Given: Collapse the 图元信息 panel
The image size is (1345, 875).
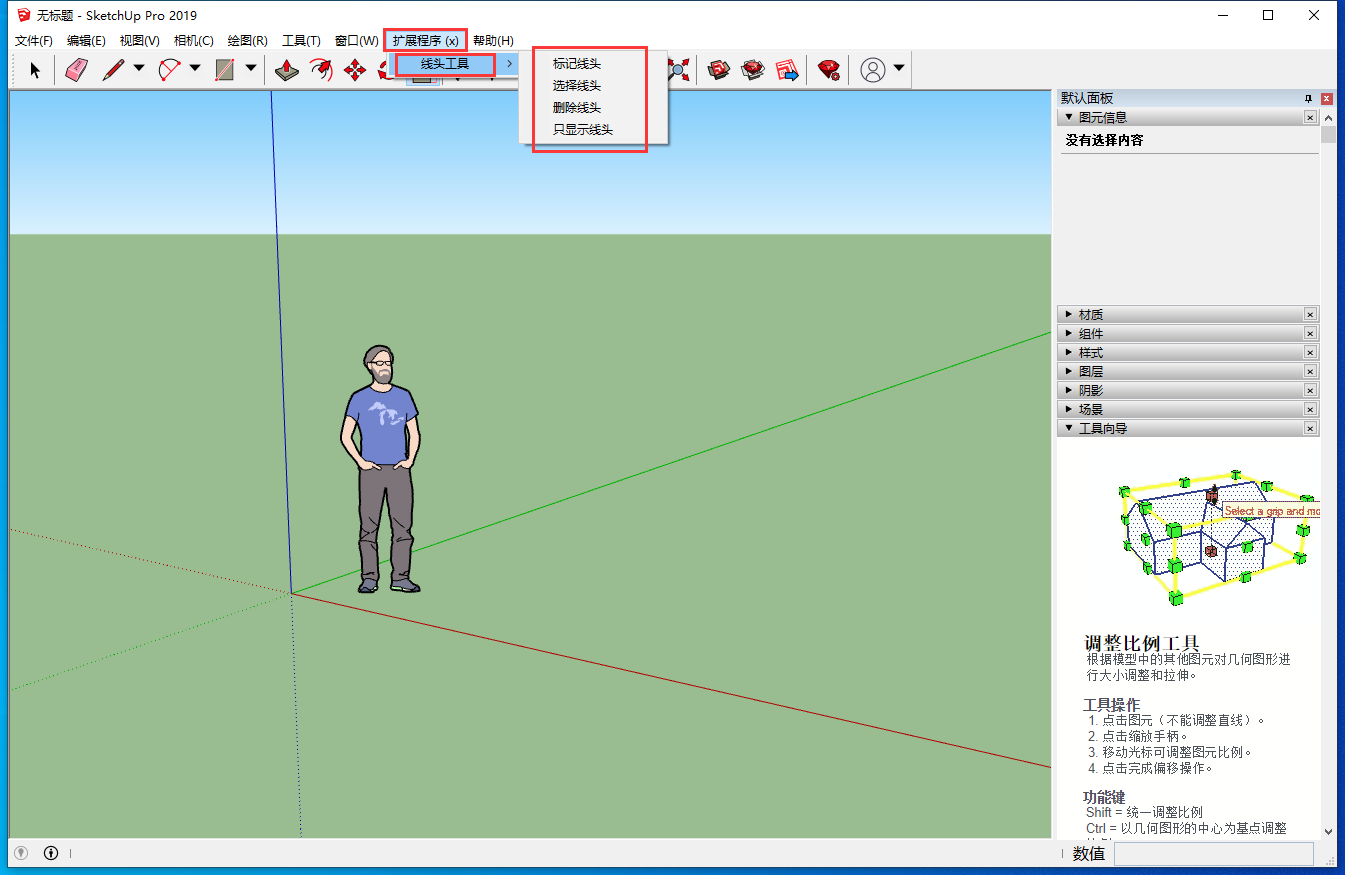Looking at the screenshot, I should pyautogui.click(x=1068, y=117).
